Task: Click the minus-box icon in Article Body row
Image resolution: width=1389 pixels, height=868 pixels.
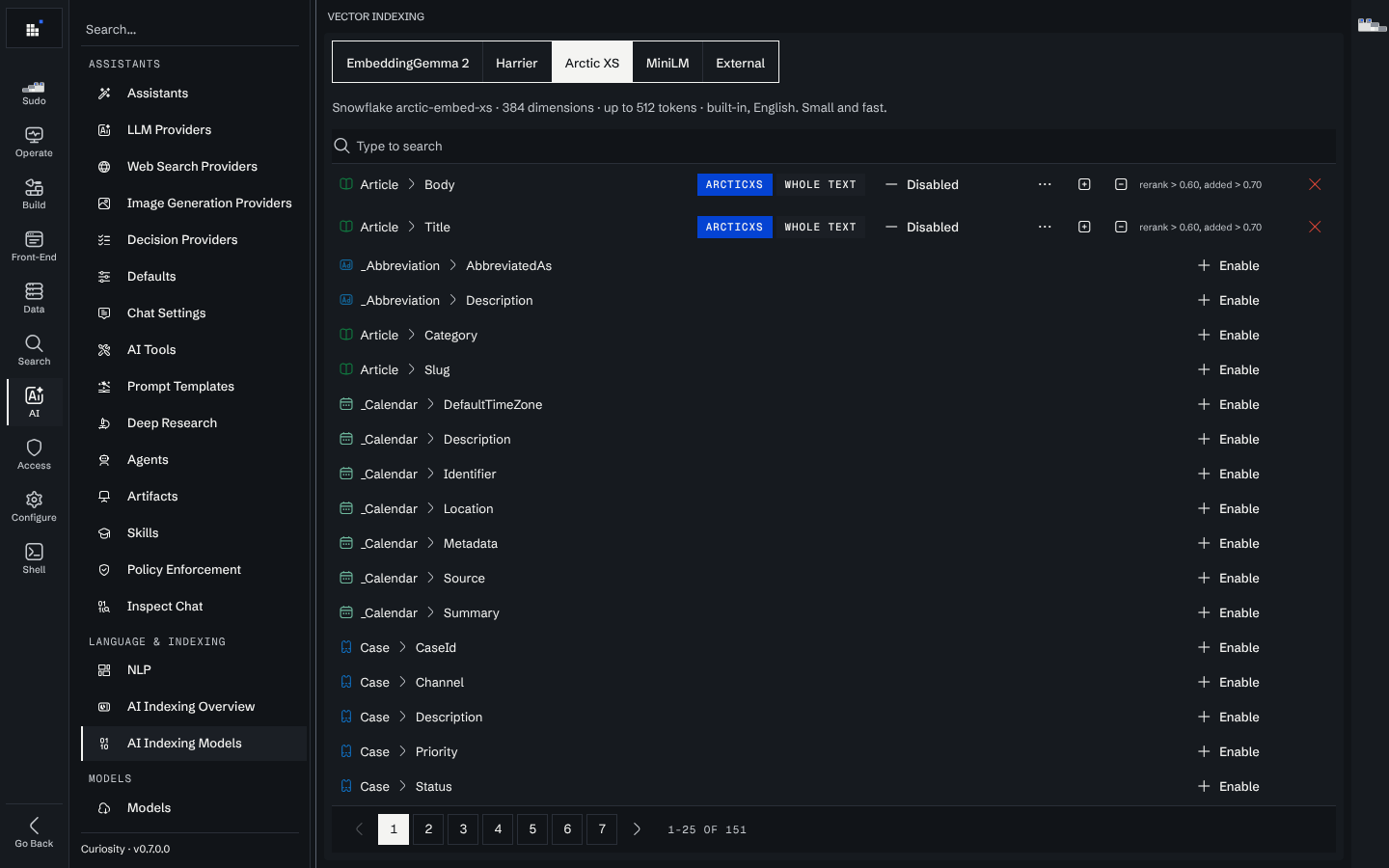Action: click(x=1121, y=184)
